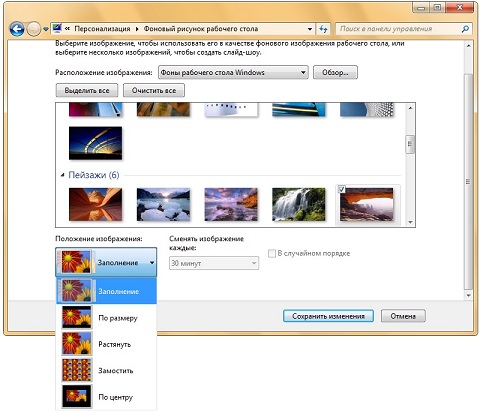
Task: Click the main window scrollbar down arrow
Action: (x=469, y=295)
